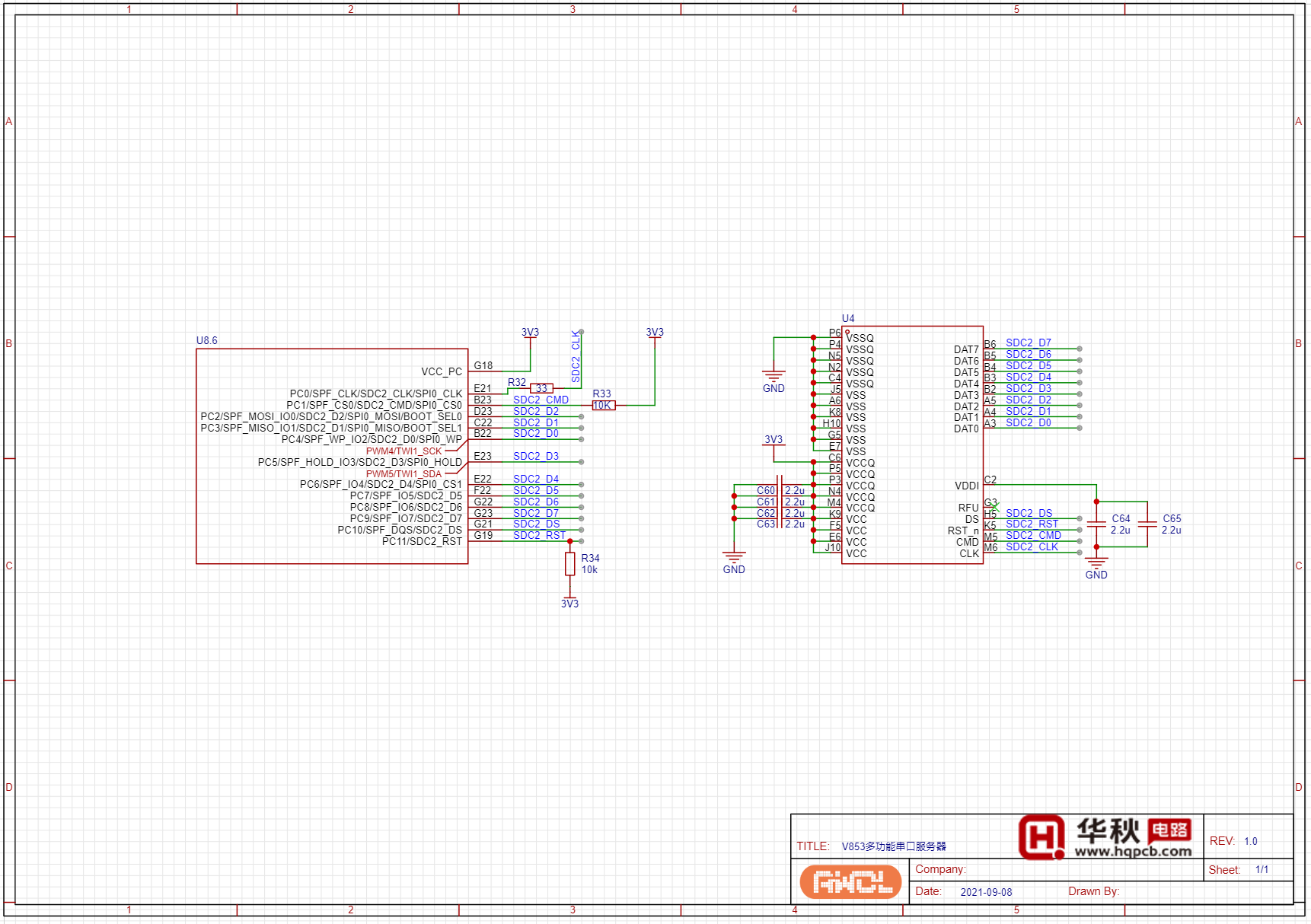Click the SDC2_D3 net label at pin E23

[x=535, y=456]
